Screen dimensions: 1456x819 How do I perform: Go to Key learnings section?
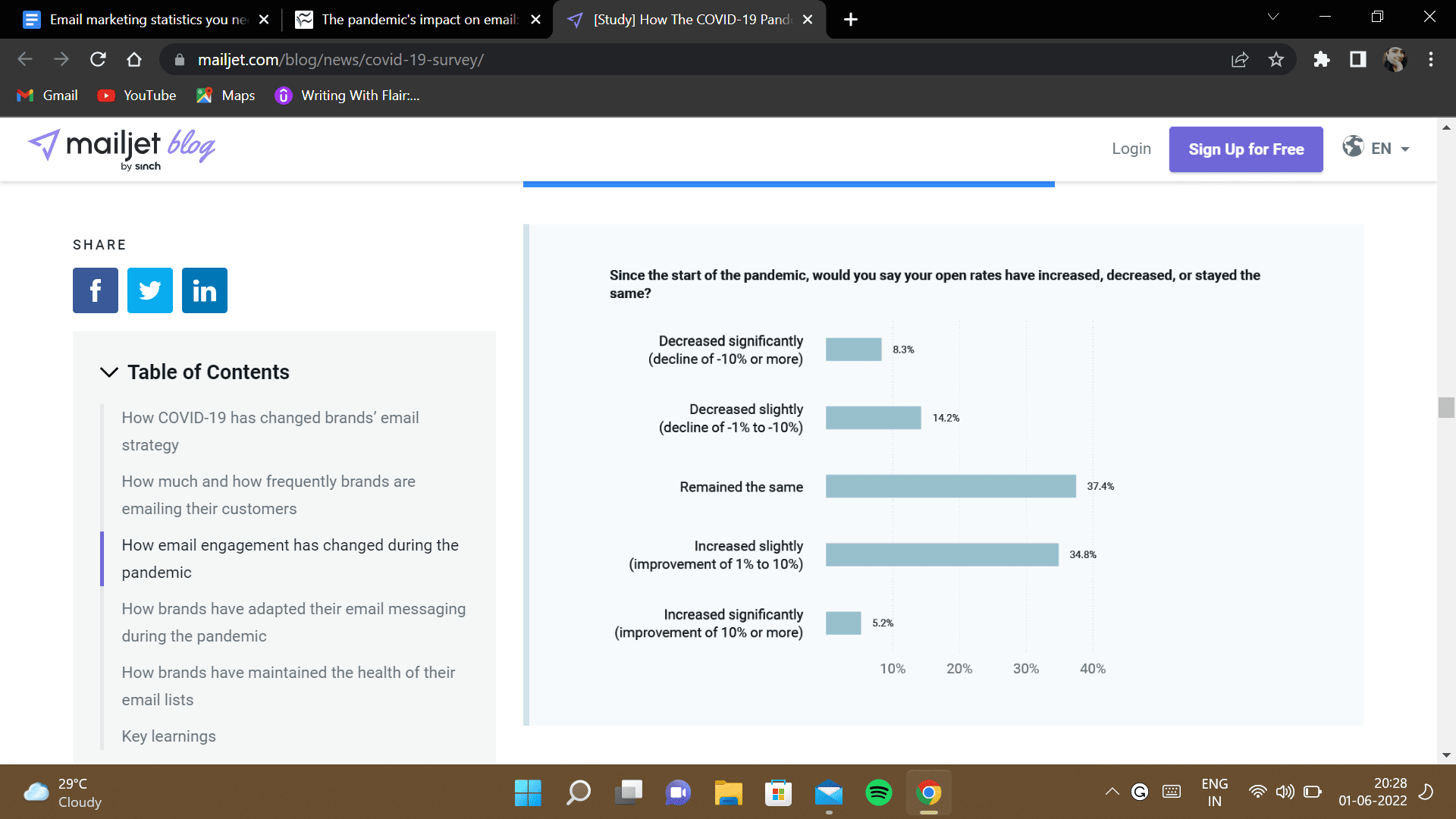tap(168, 736)
